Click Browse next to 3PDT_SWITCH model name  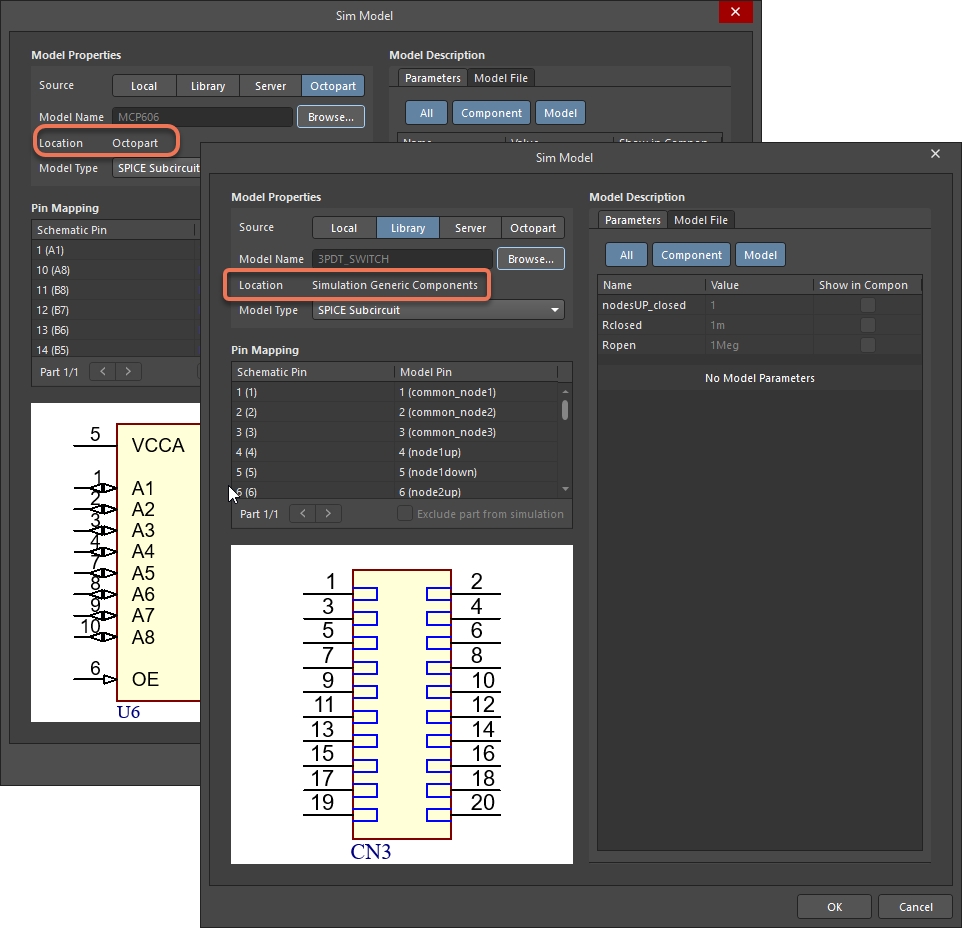pyautogui.click(x=531, y=259)
